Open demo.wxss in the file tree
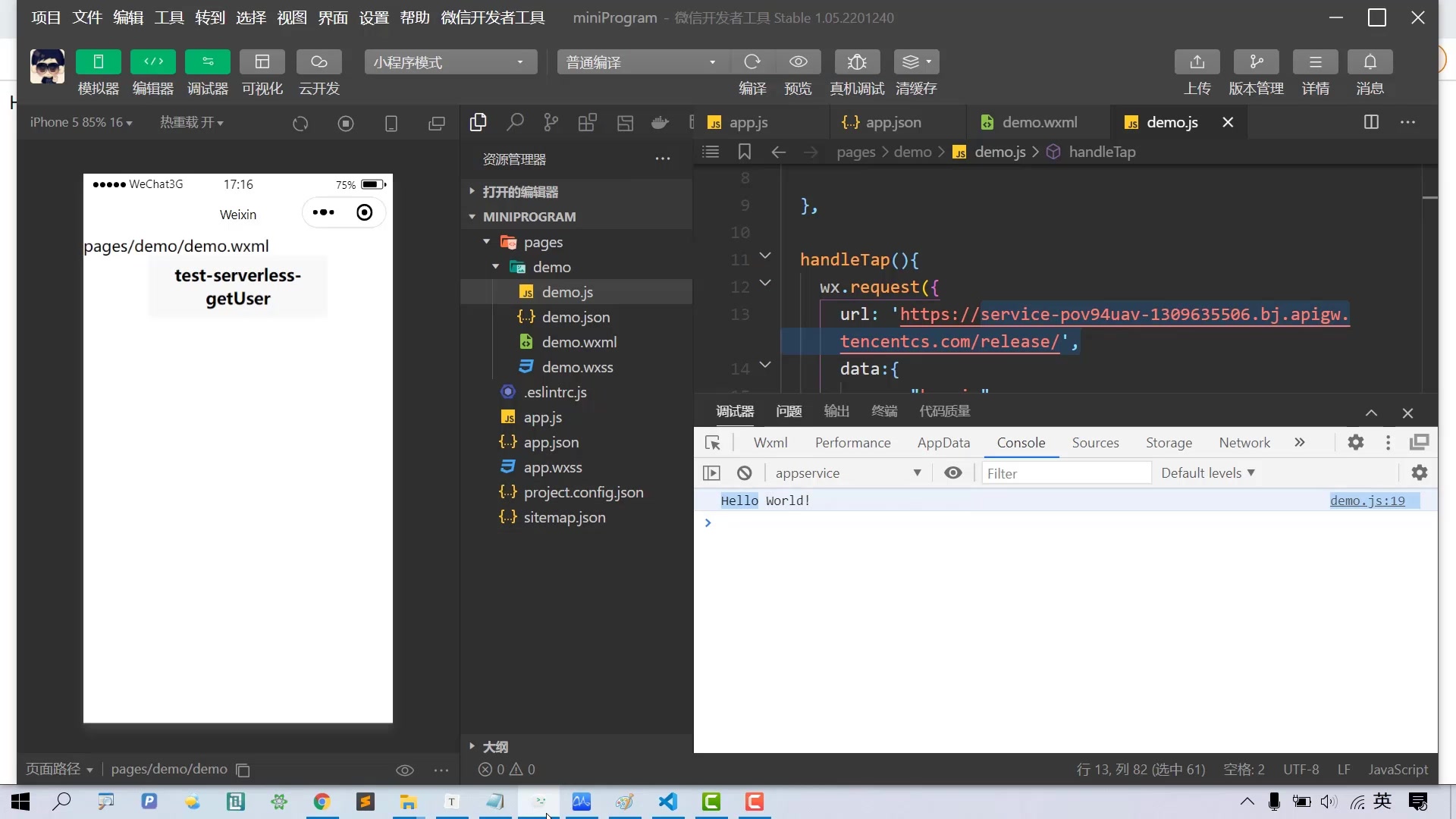The height and width of the screenshot is (819, 1456). (576, 367)
